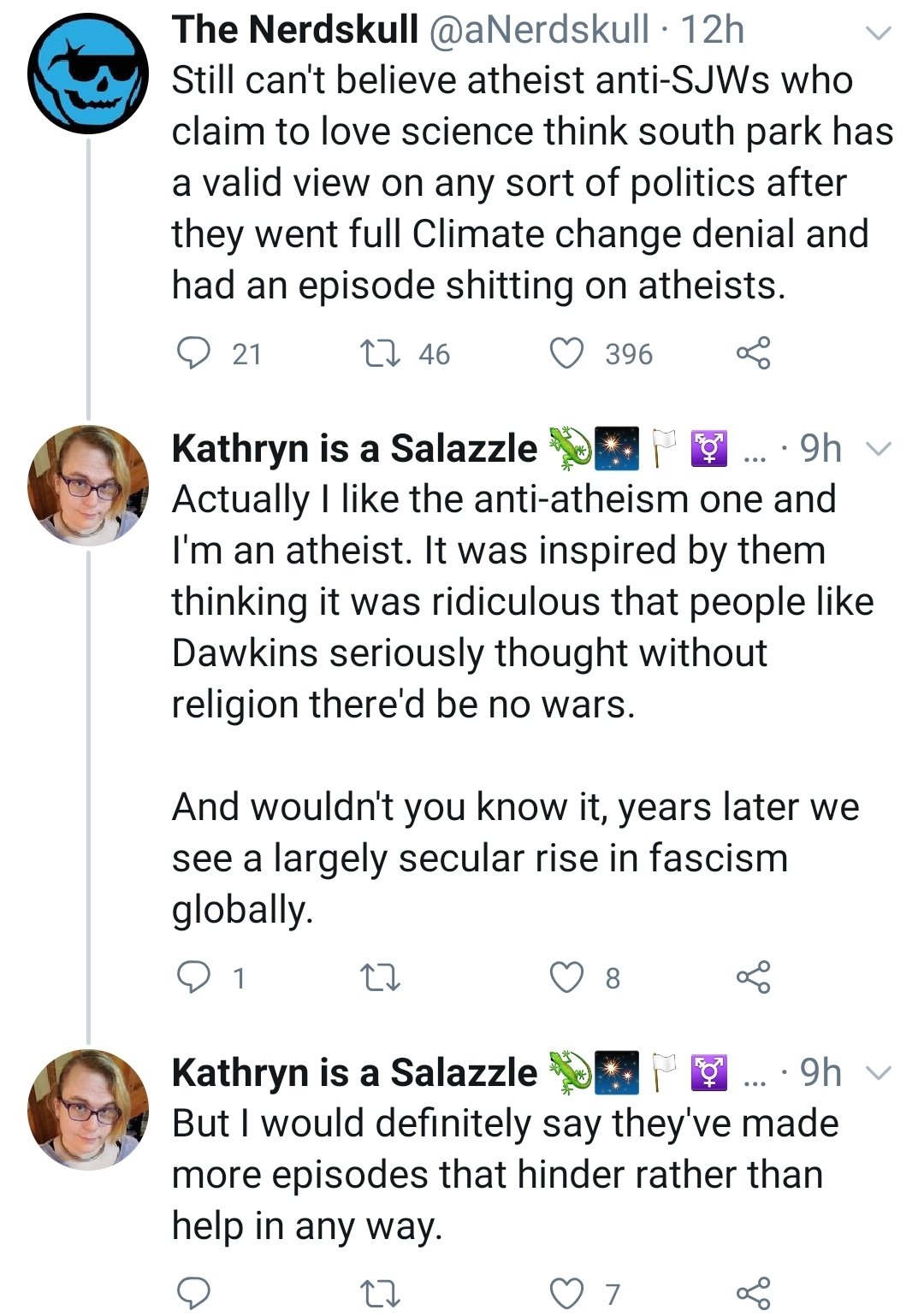
Task: Share The Nerdskull's tweet
Action: [x=753, y=353]
